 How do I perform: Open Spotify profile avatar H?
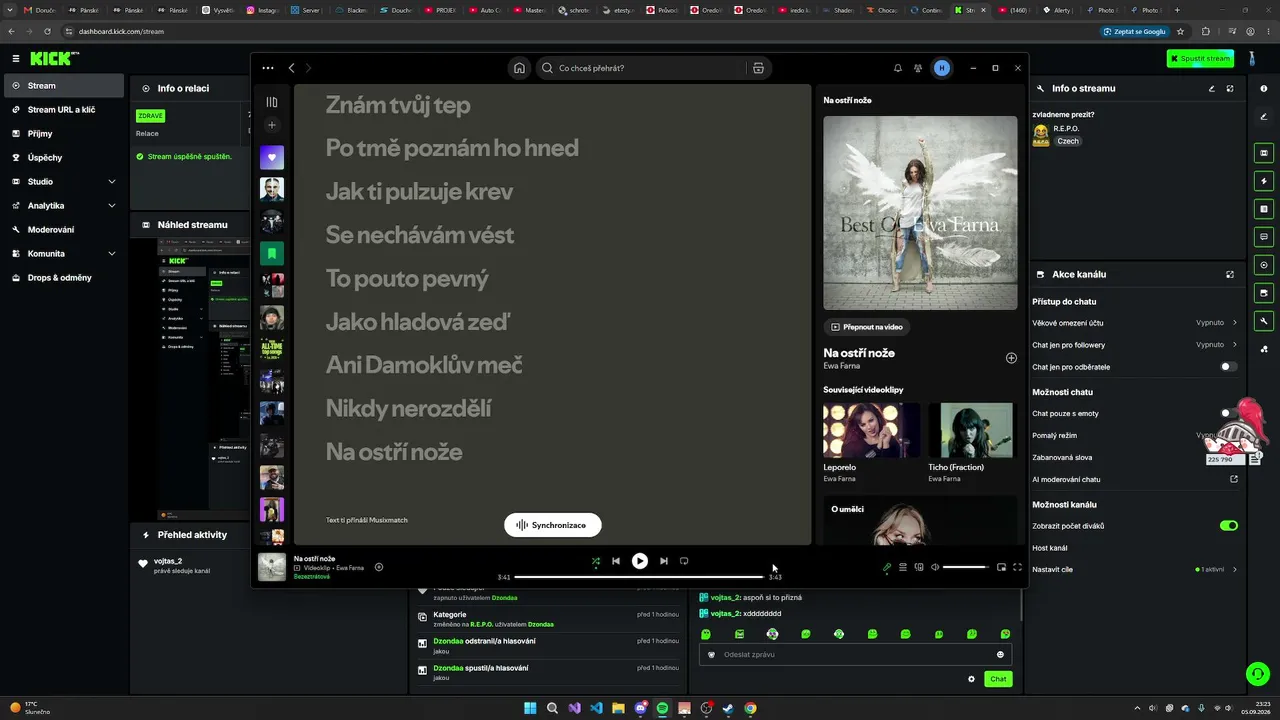tap(941, 68)
